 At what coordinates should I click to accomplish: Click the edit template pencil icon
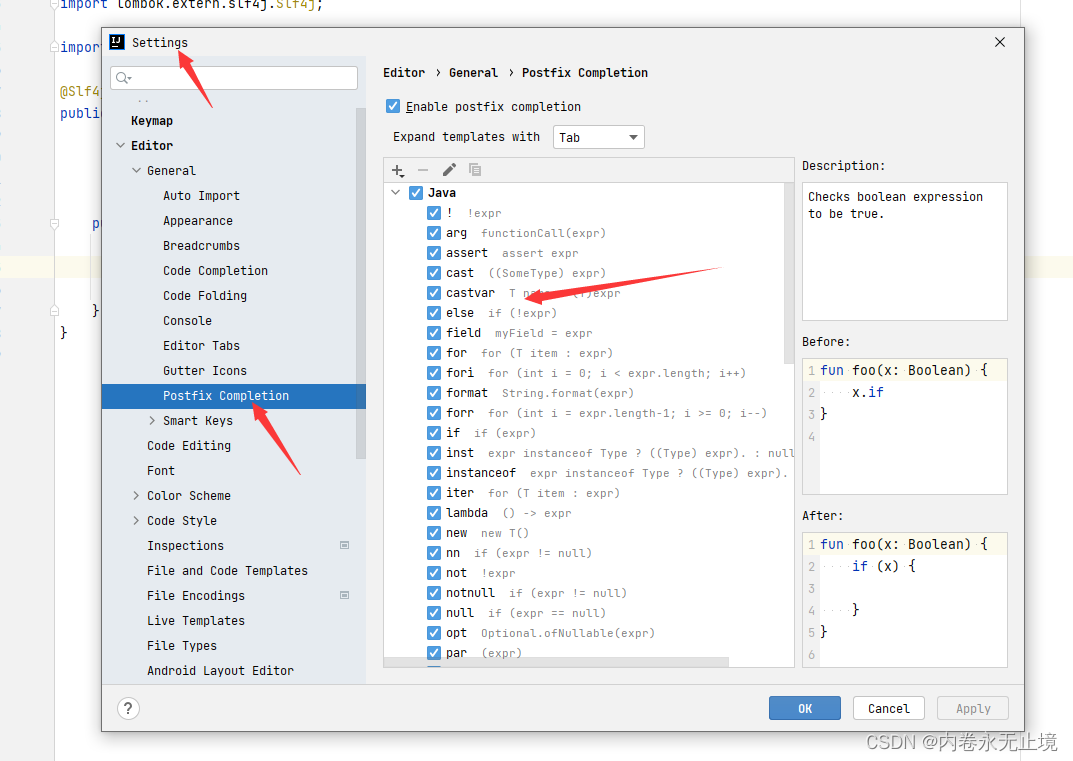pos(449,170)
